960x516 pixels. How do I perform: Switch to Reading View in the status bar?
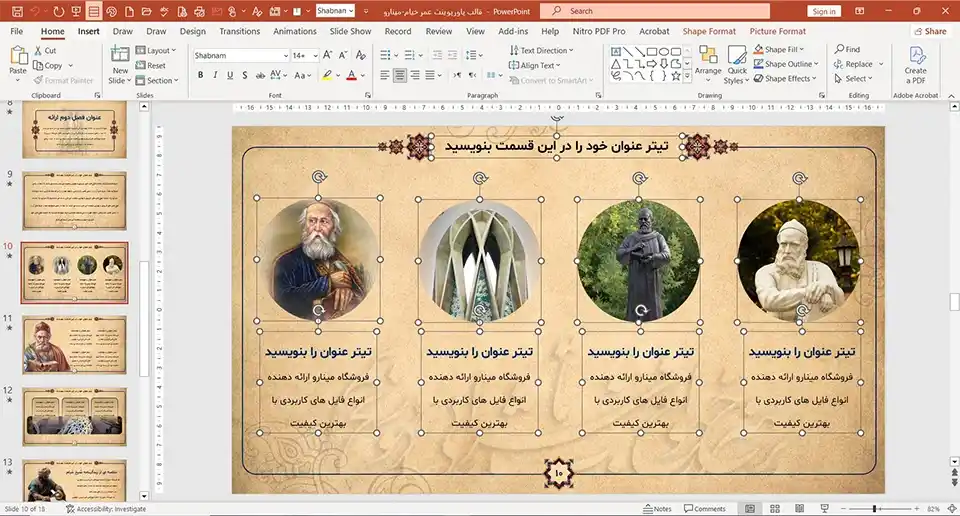(x=800, y=509)
